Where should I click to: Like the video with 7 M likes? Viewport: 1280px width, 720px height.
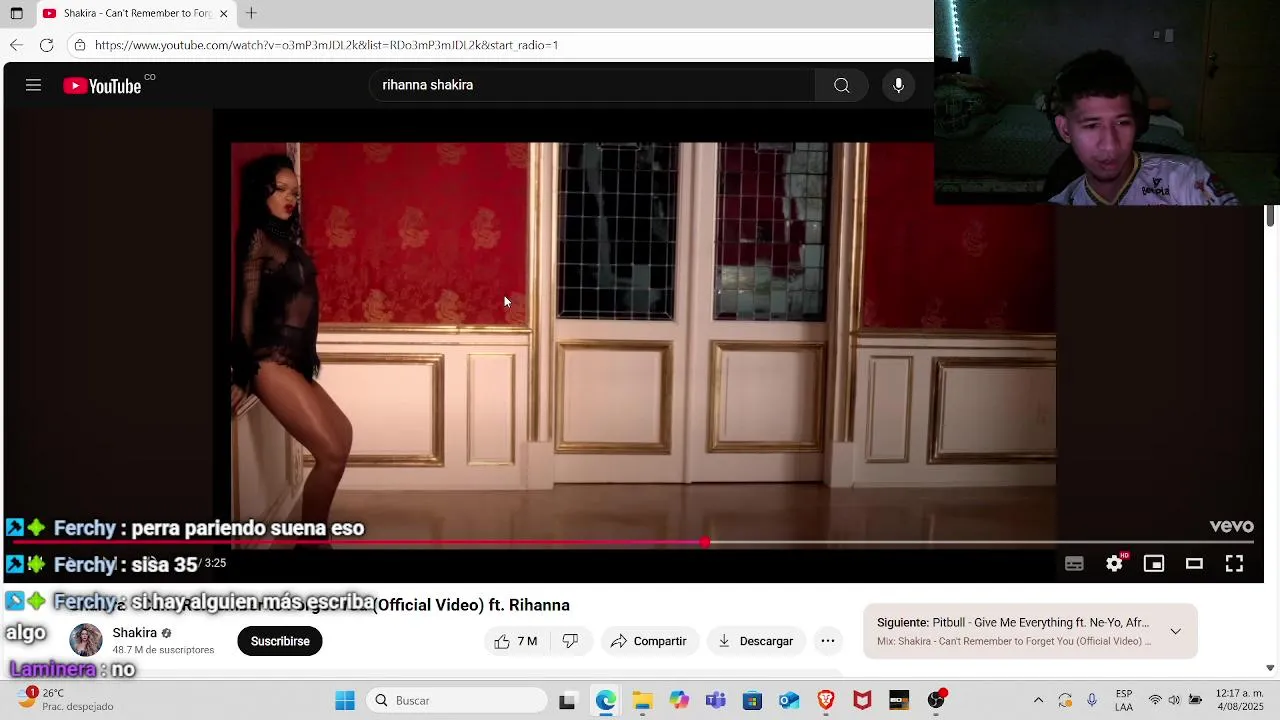(x=515, y=641)
